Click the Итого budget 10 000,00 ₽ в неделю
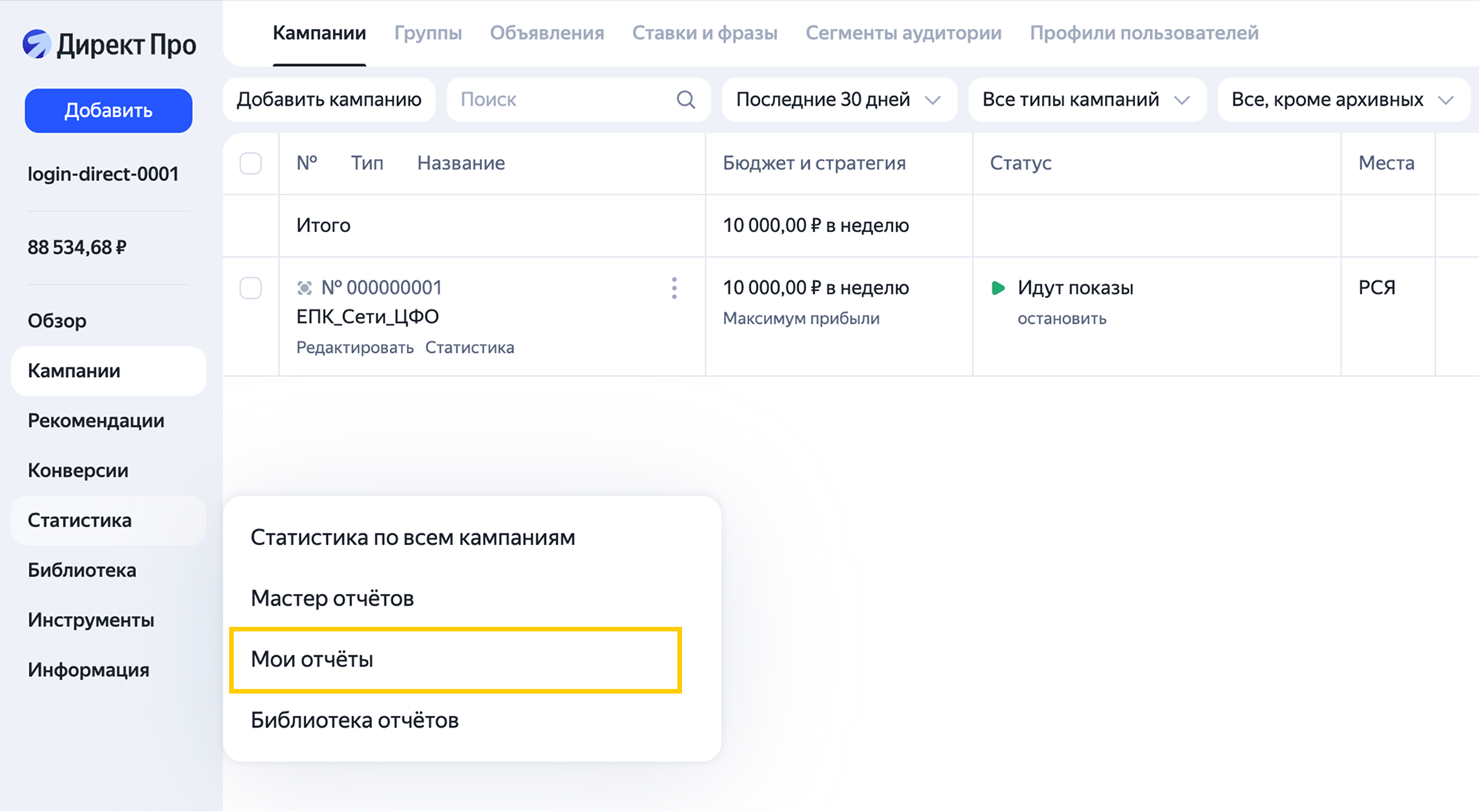Screen dimensions: 1479x812 (x=816, y=226)
